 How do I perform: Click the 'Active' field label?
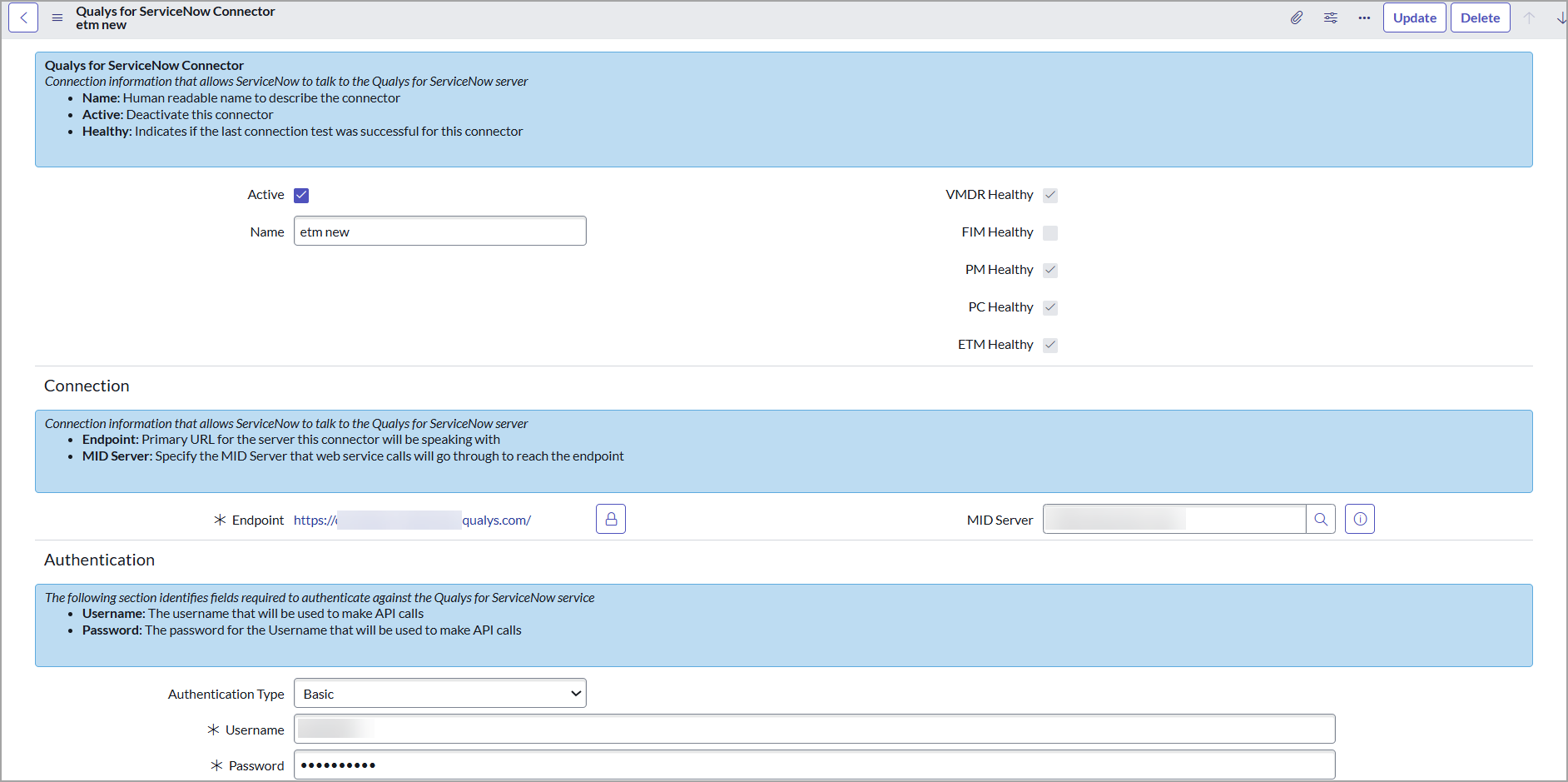point(265,195)
